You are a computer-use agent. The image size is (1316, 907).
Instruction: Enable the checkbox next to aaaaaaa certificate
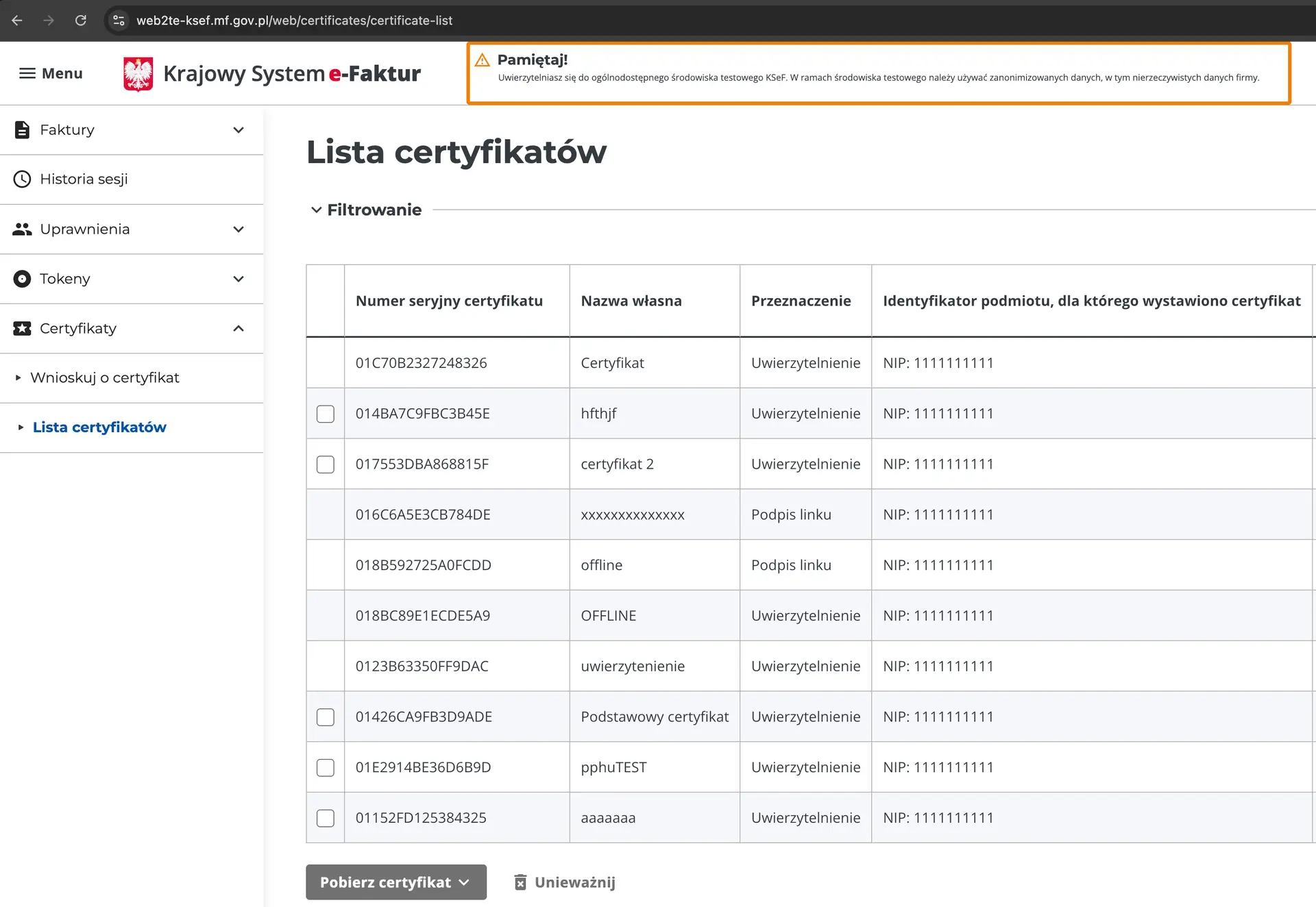point(326,818)
